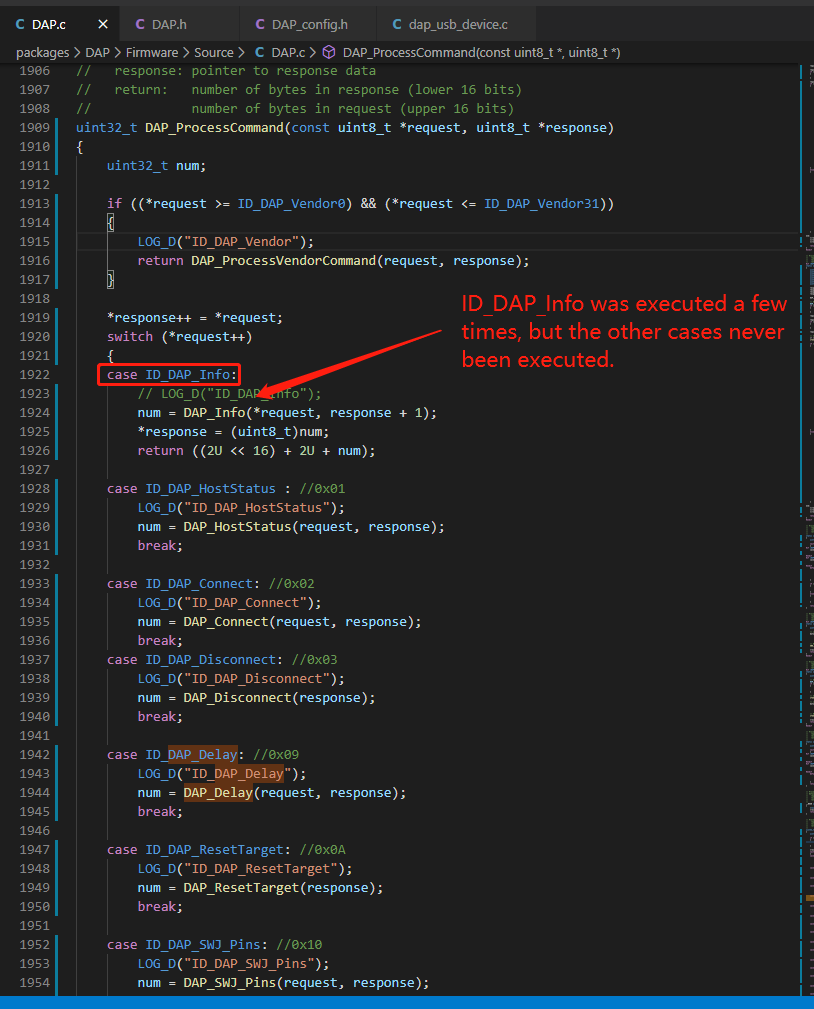This screenshot has width=814, height=1009.
Task: Open the DAP.c breadcrumb file entry
Action: (x=288, y=53)
